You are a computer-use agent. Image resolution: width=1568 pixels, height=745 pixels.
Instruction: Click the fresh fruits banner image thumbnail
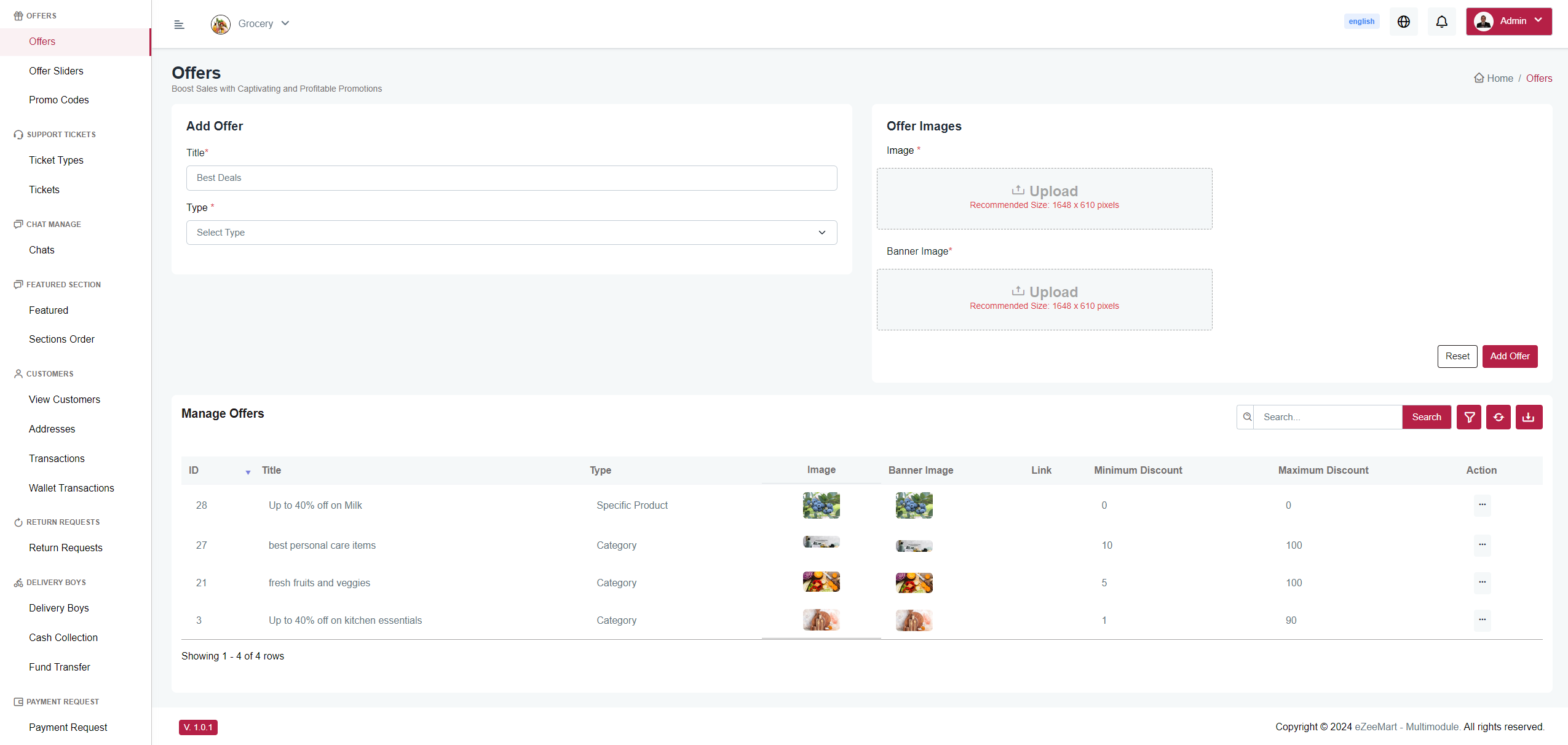click(914, 583)
